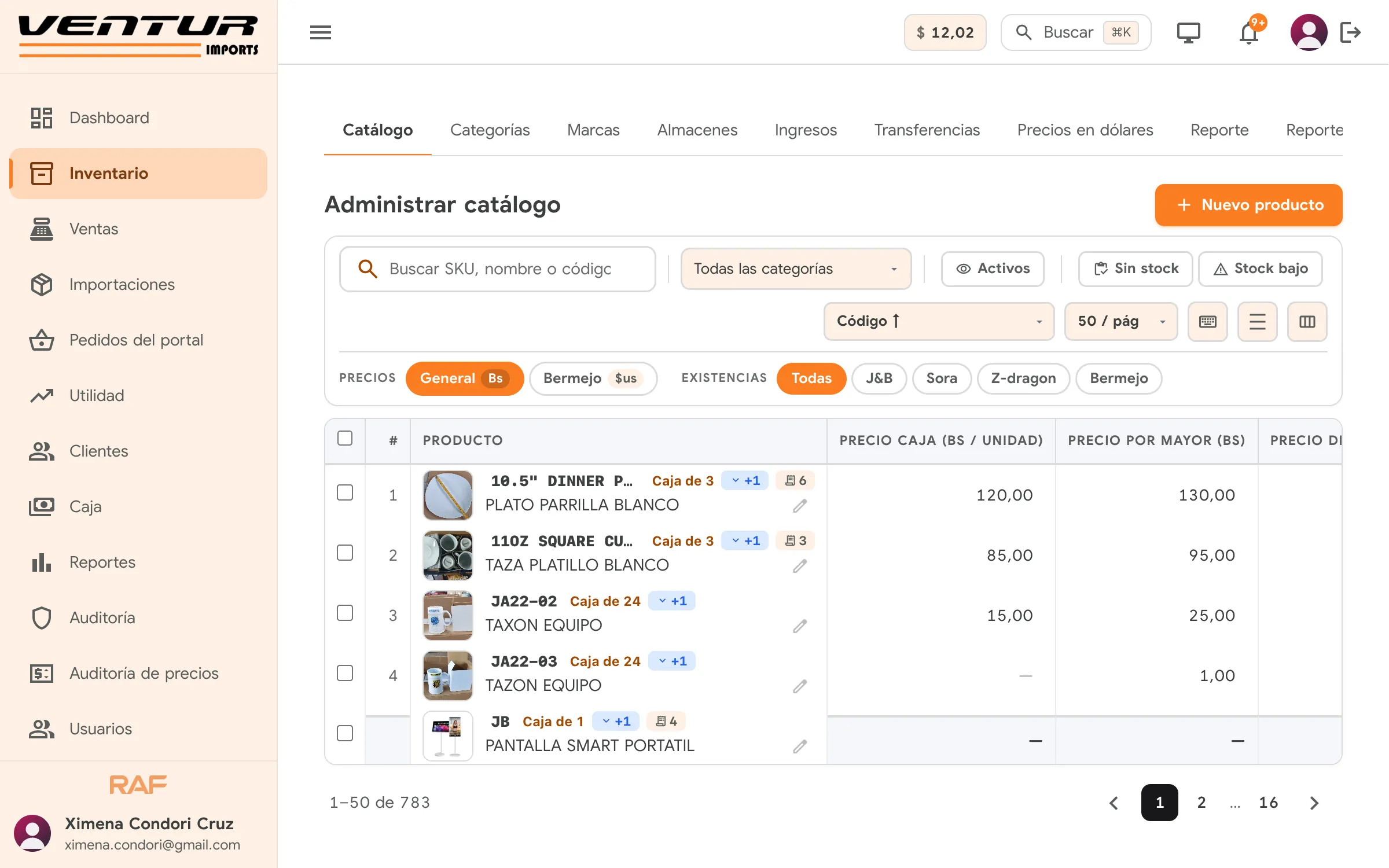Viewport: 1389px width, 868px height.
Task: Open the Código sort dropdown
Action: 939,322
